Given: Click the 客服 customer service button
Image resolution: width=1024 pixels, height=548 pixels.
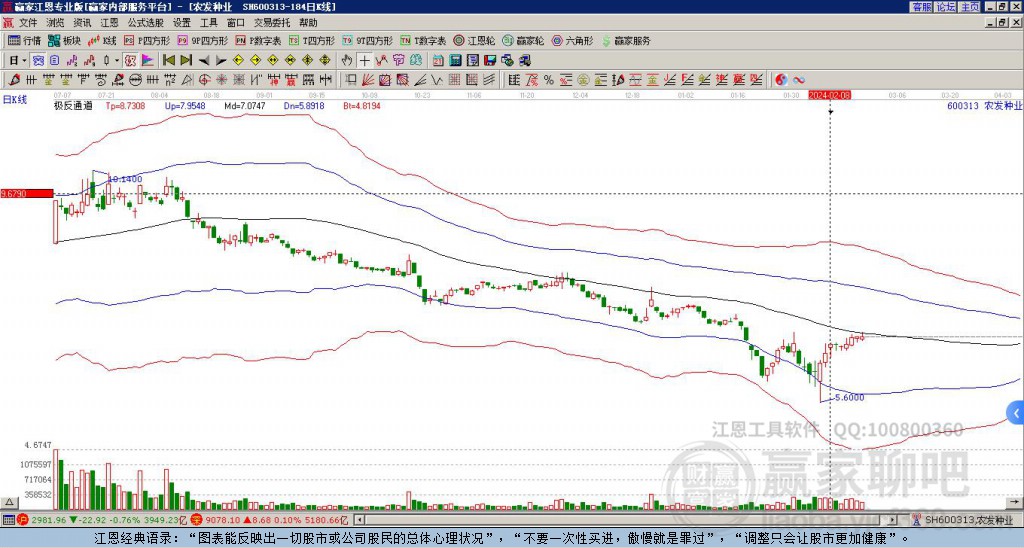Looking at the screenshot, I should coord(921,6).
